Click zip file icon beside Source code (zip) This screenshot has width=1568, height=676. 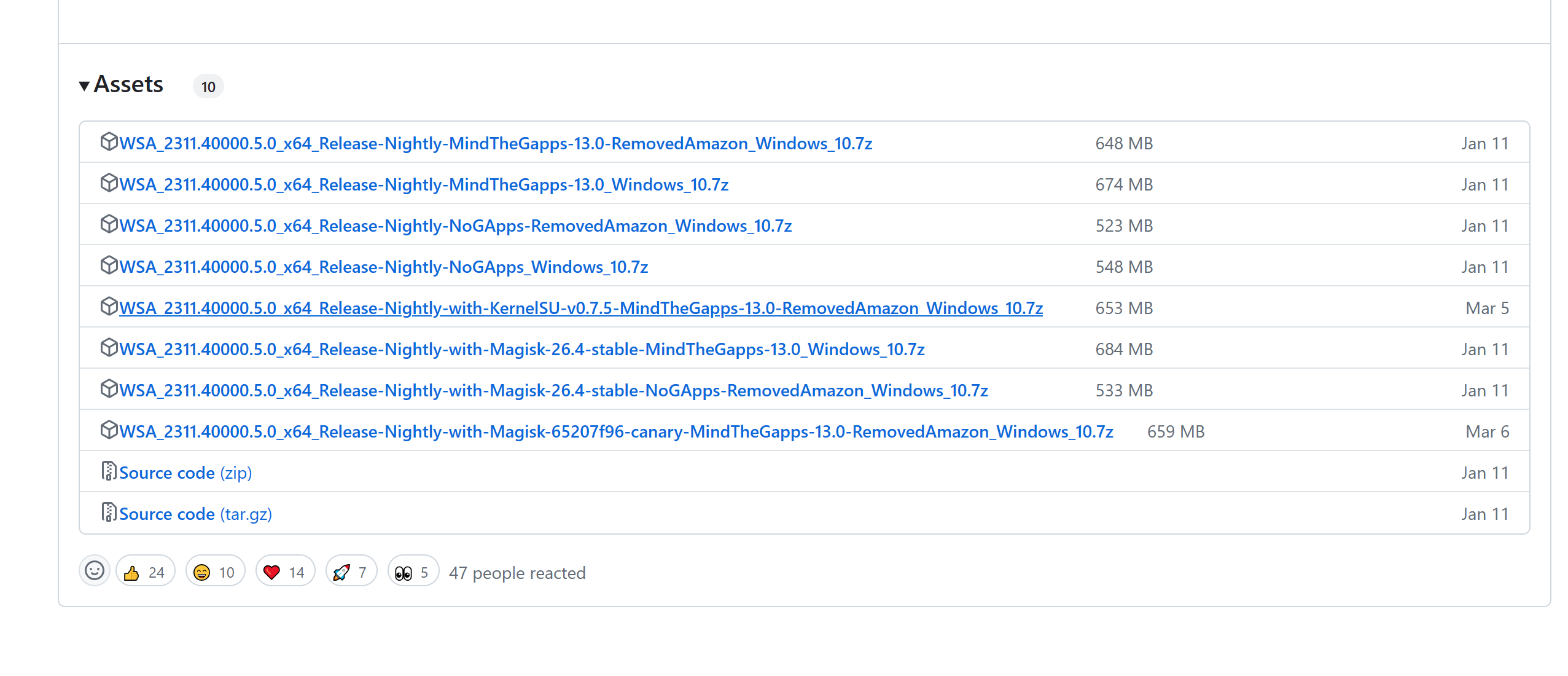tap(109, 471)
